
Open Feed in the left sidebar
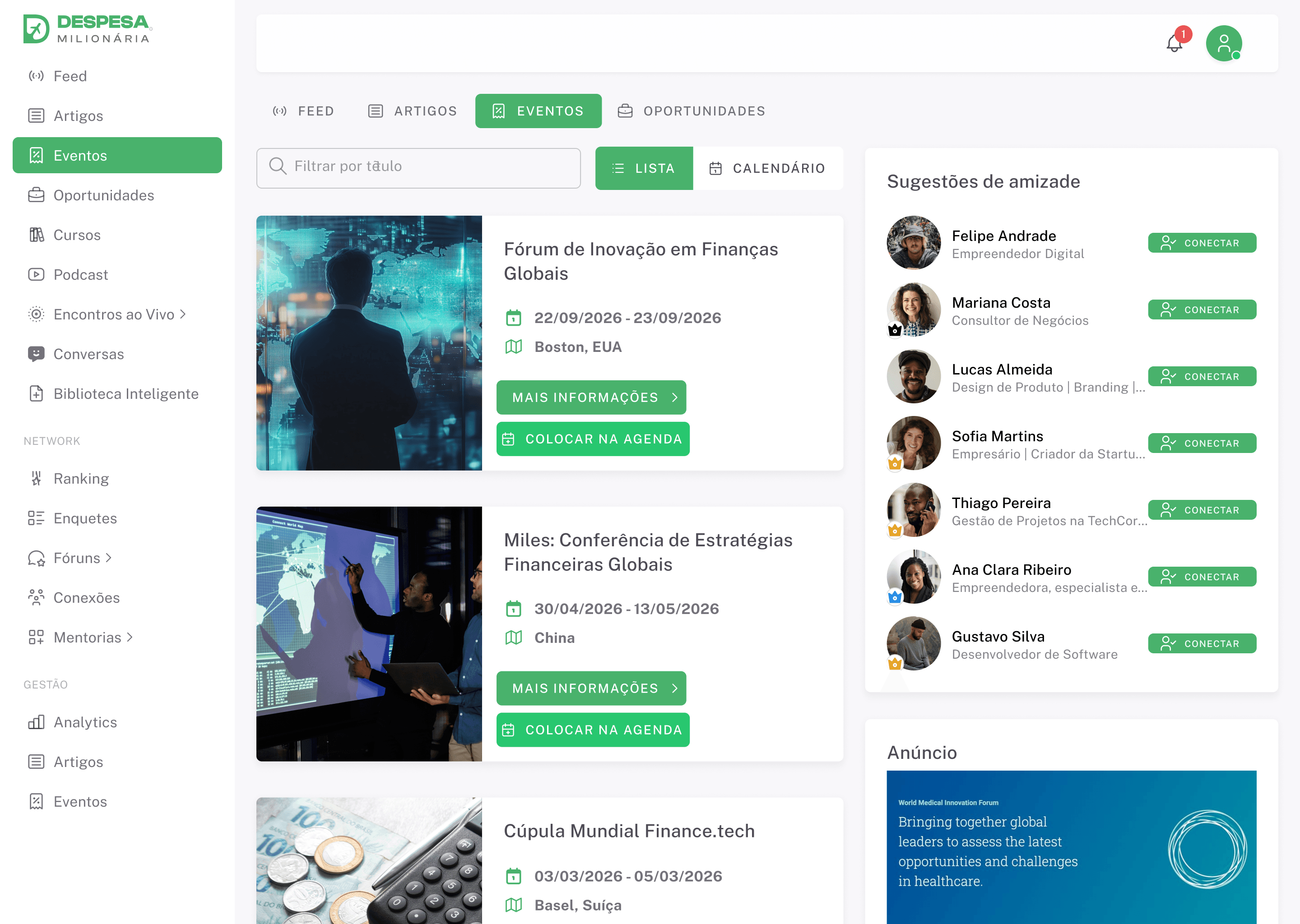tap(117, 76)
